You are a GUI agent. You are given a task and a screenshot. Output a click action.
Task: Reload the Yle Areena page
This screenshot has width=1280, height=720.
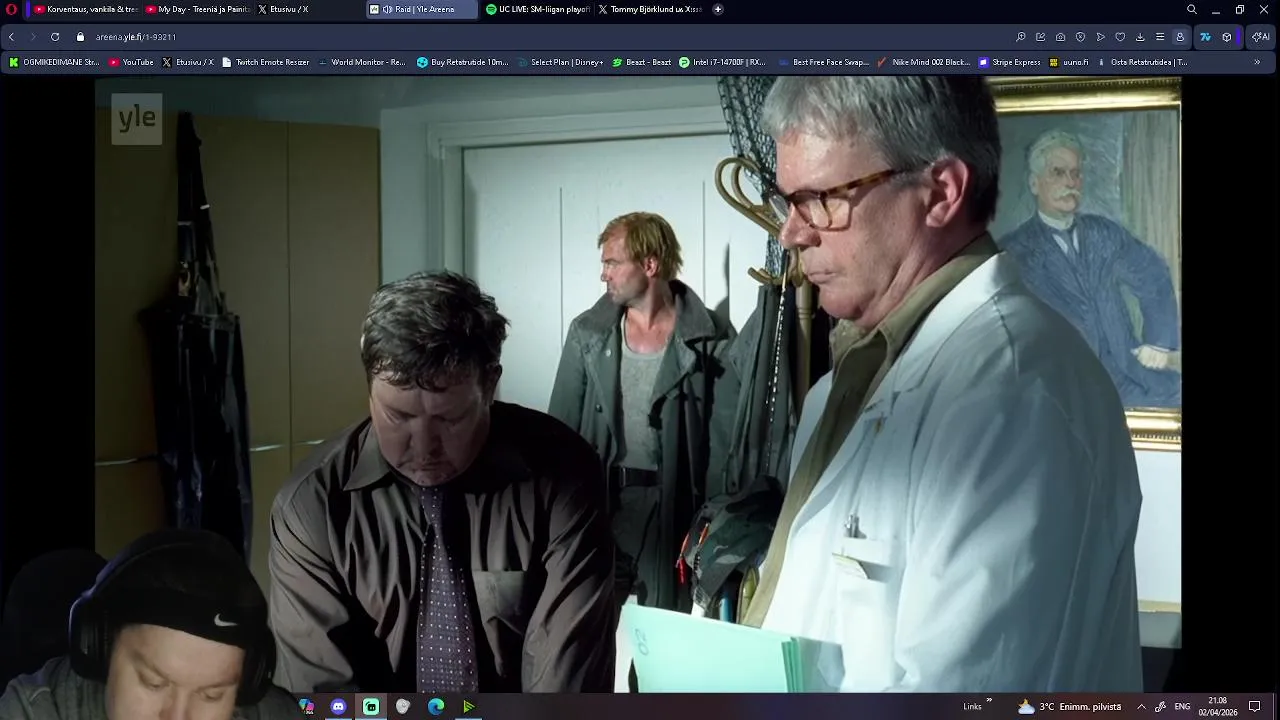coord(55,37)
